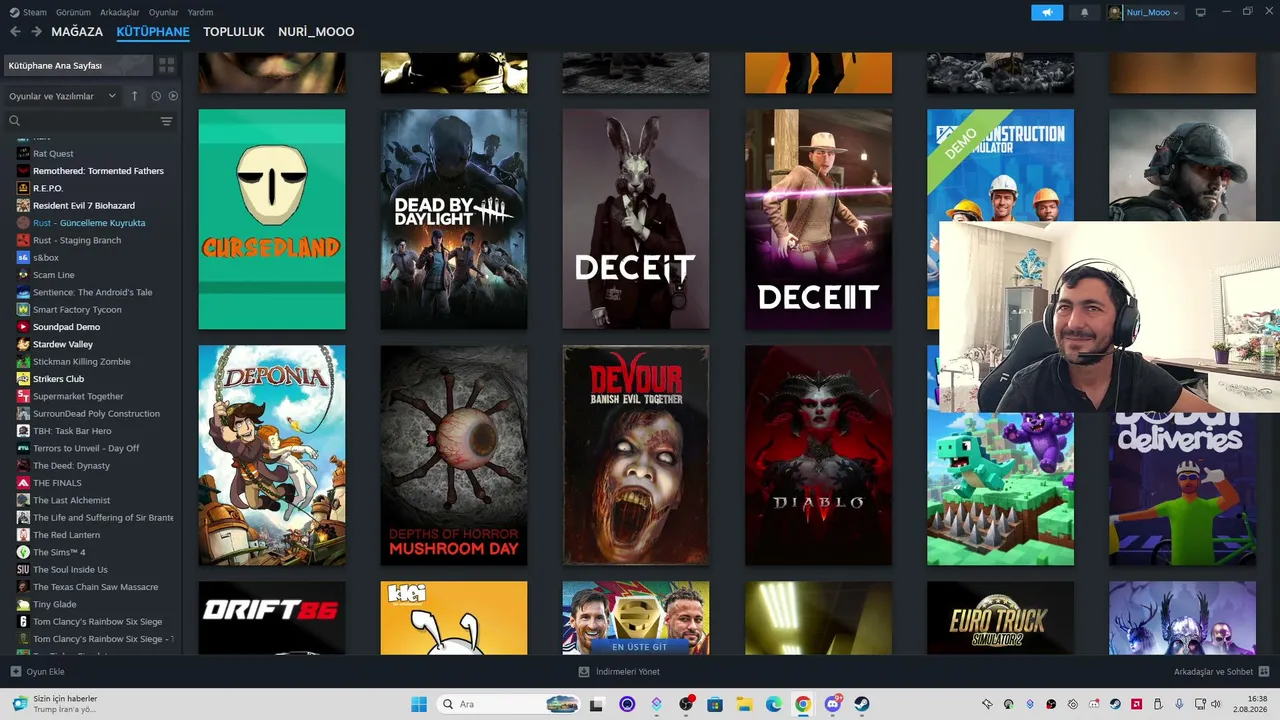Open the Deceit II cowboy game cover
Image resolution: width=1280 pixels, height=720 pixels.
pyautogui.click(x=818, y=219)
